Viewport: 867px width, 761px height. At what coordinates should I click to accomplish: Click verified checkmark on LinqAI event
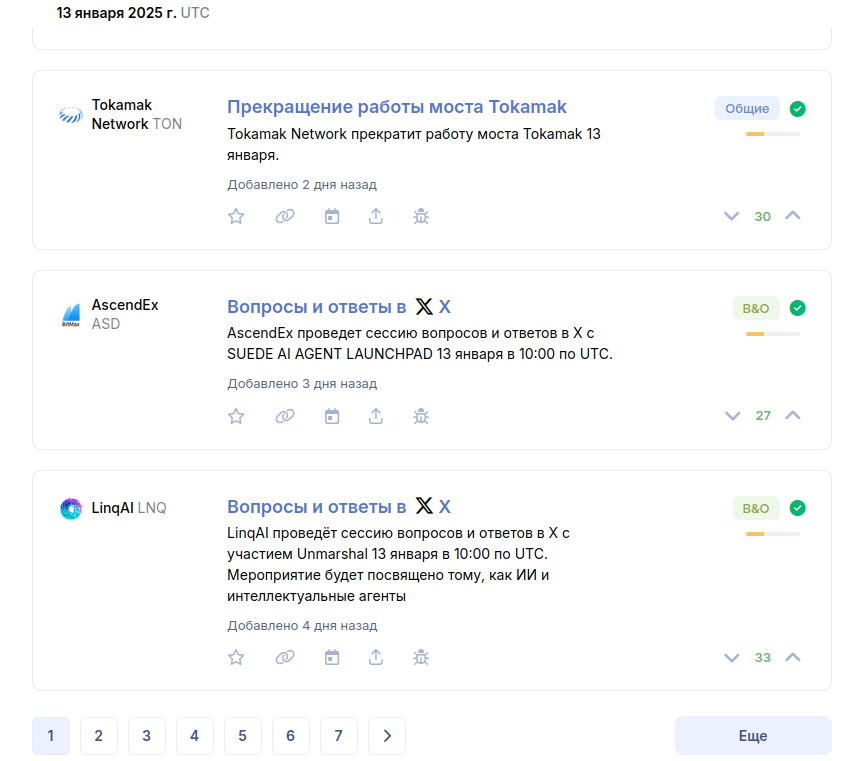pyautogui.click(x=797, y=508)
